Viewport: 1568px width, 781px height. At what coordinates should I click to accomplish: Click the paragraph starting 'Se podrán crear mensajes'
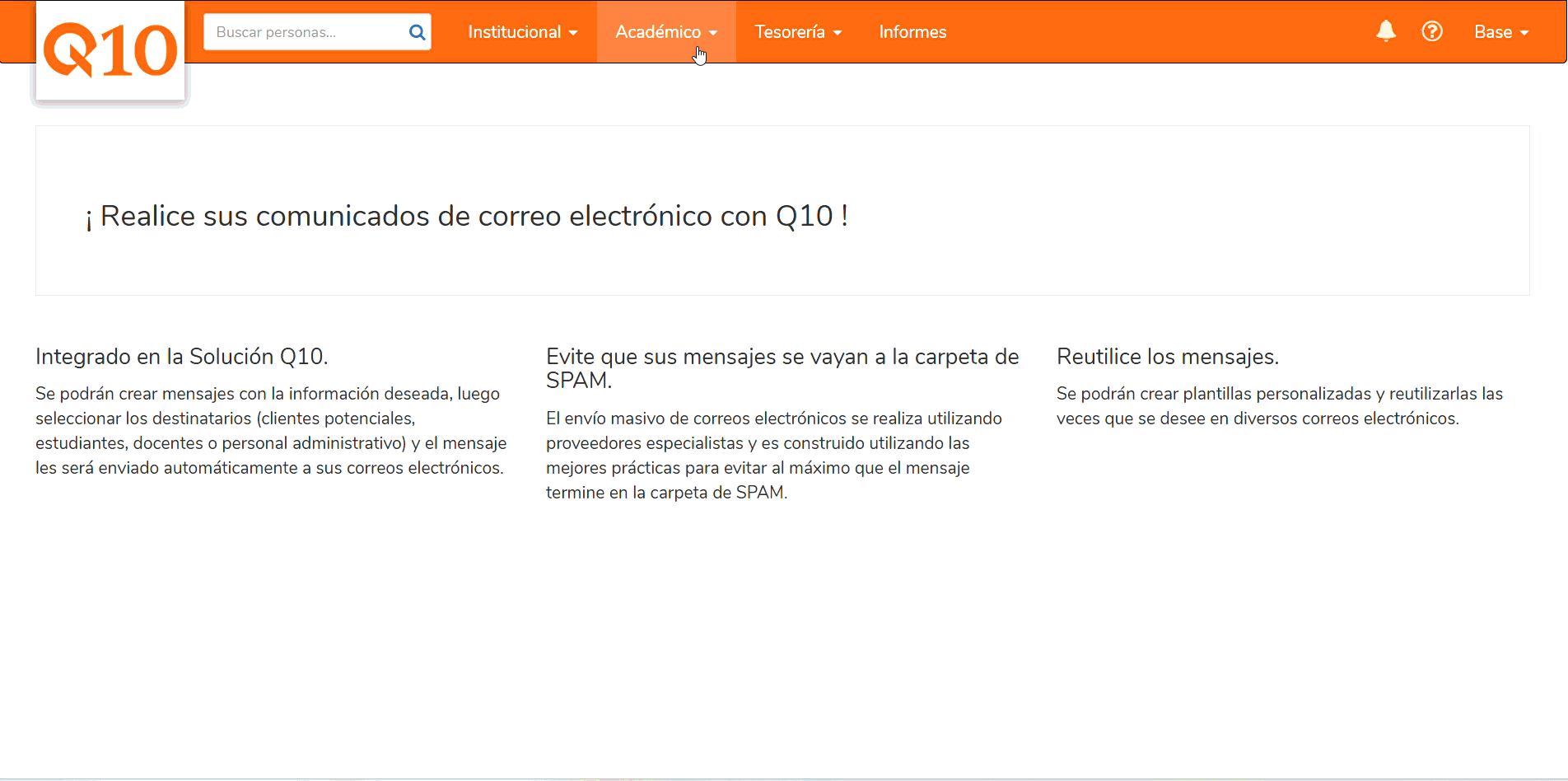click(x=271, y=431)
